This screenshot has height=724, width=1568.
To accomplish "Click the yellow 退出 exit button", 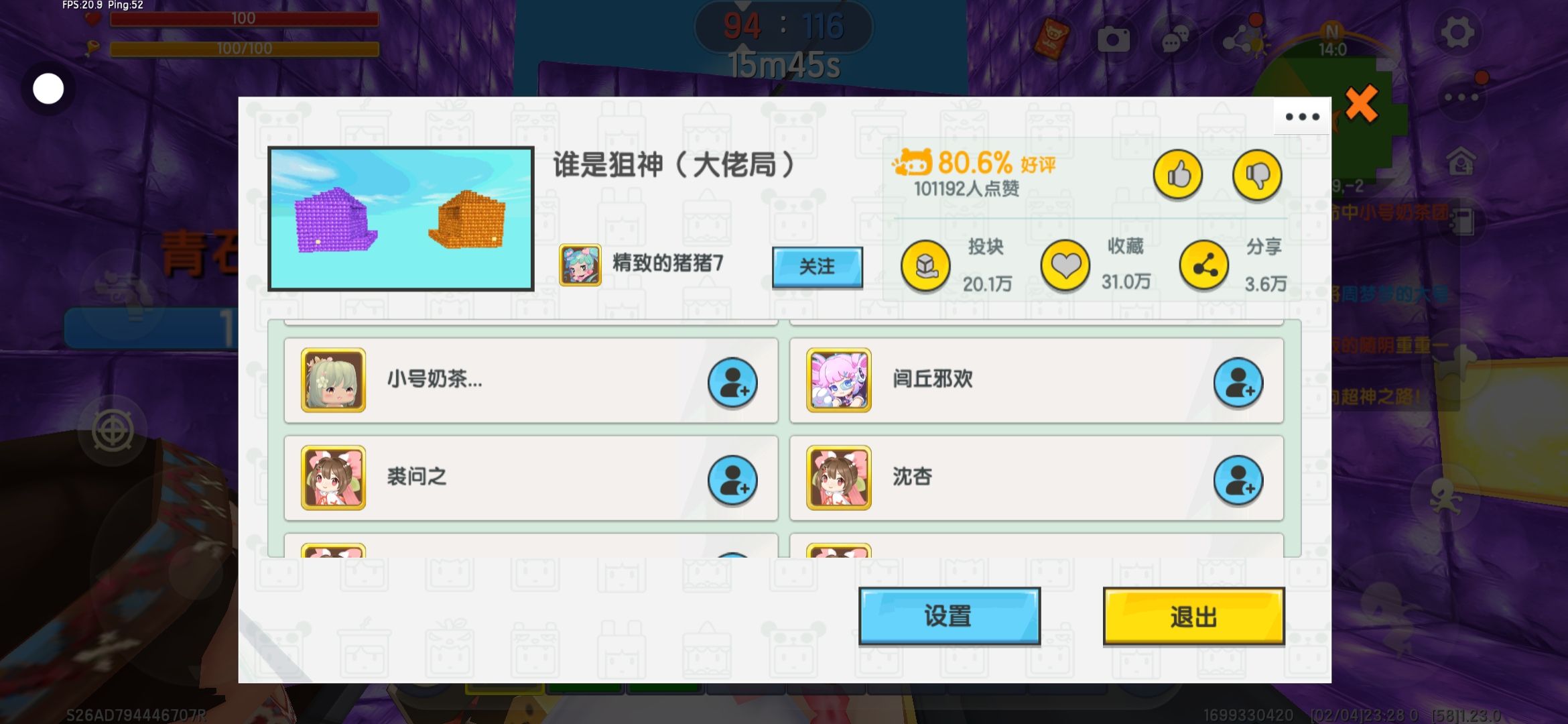I will pyautogui.click(x=1193, y=616).
